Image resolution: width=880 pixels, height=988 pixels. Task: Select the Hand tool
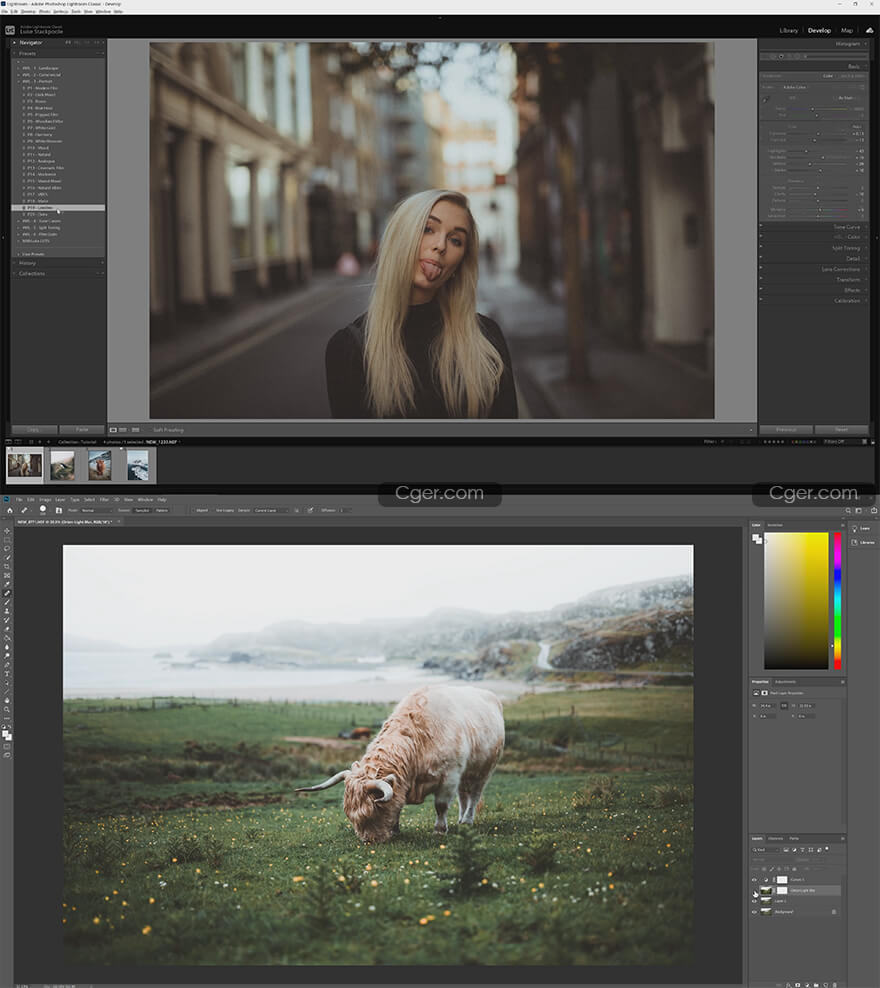pyautogui.click(x=7, y=700)
